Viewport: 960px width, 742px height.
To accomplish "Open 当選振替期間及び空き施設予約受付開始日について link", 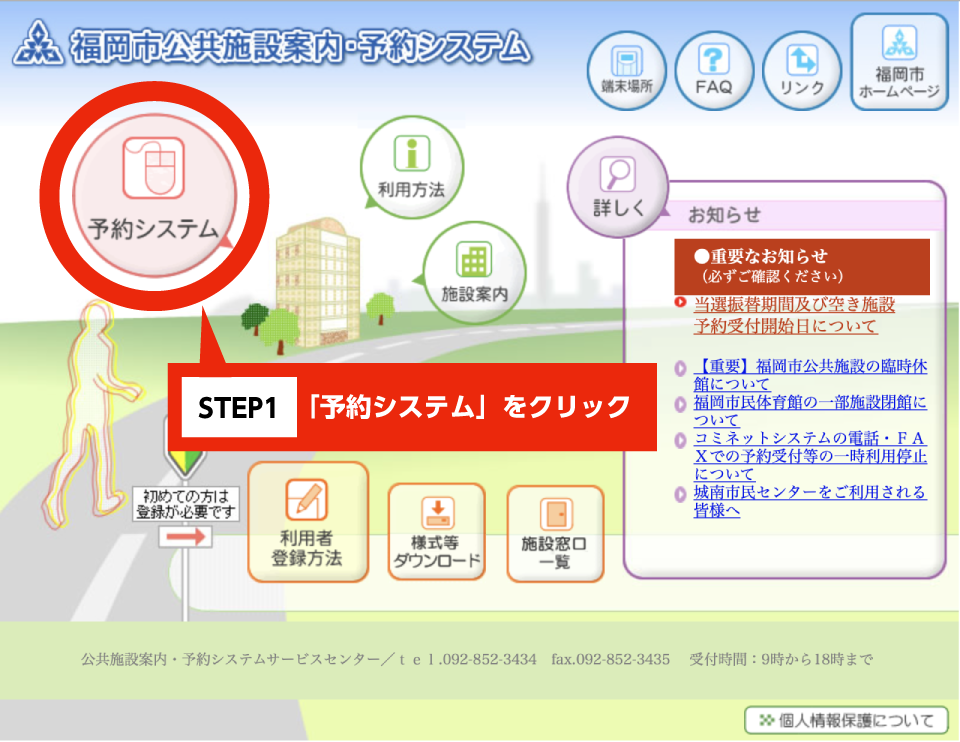I will click(x=794, y=315).
